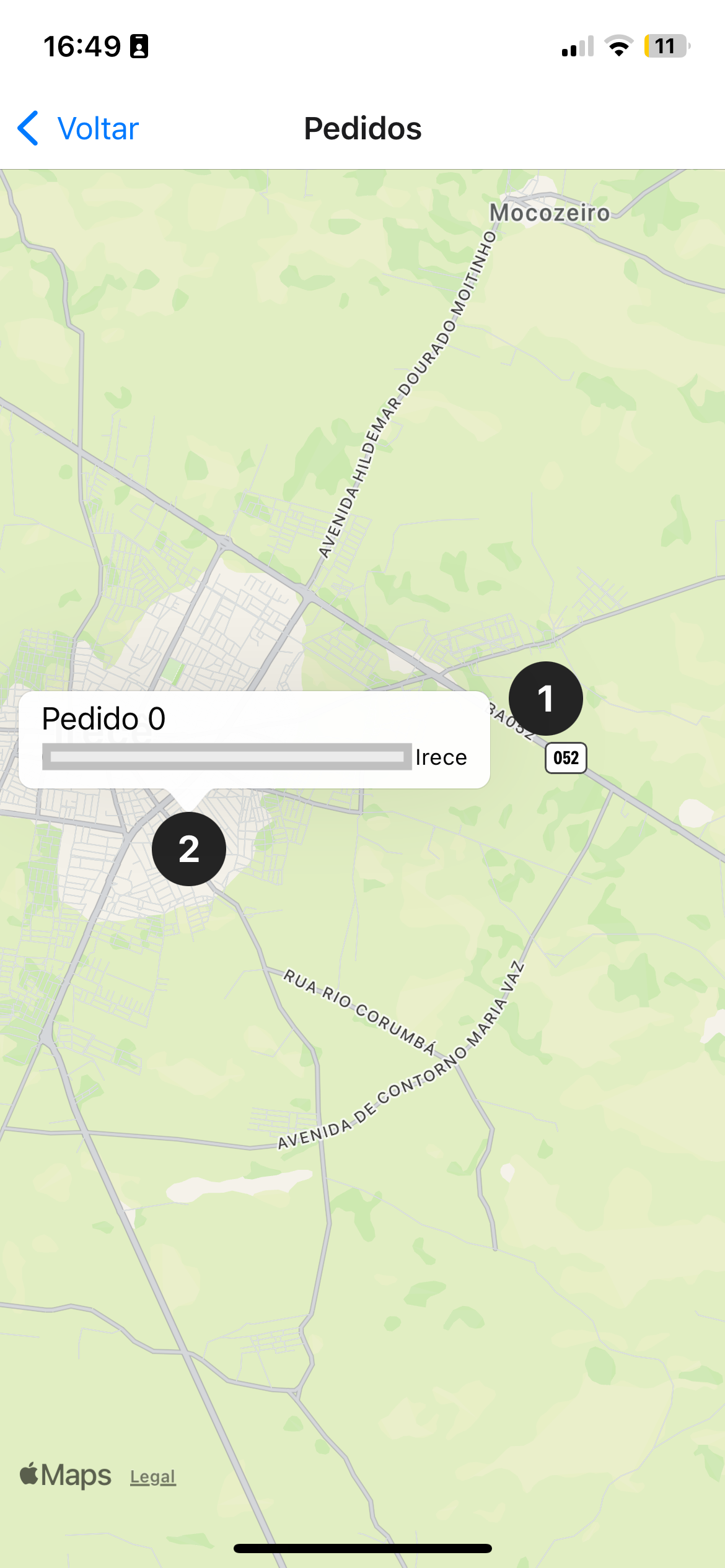The width and height of the screenshot is (725, 1568).
Task: Click the redacted address bar in callout
Action: pos(227,757)
